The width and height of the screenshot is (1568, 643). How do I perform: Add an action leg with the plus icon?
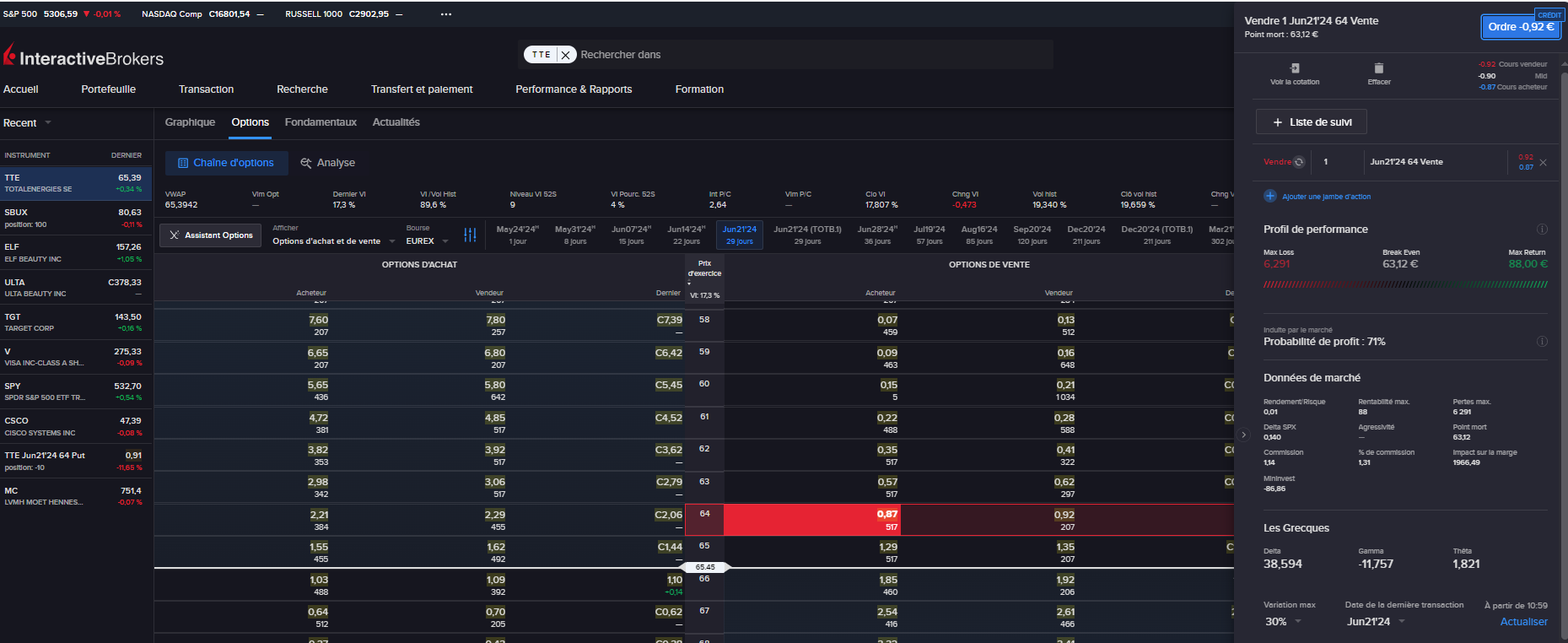click(x=1270, y=197)
